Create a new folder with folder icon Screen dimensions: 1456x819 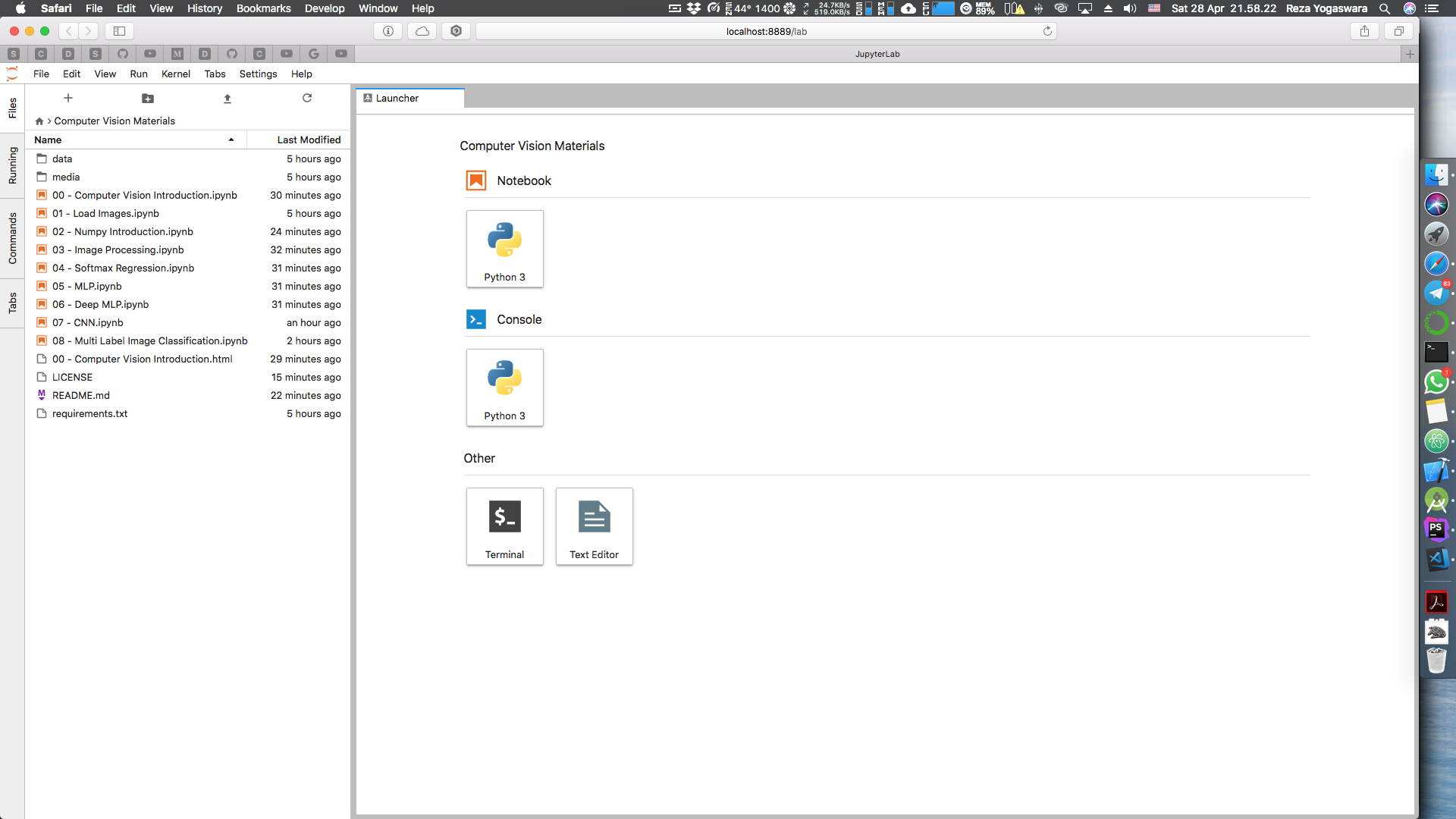pyautogui.click(x=148, y=99)
